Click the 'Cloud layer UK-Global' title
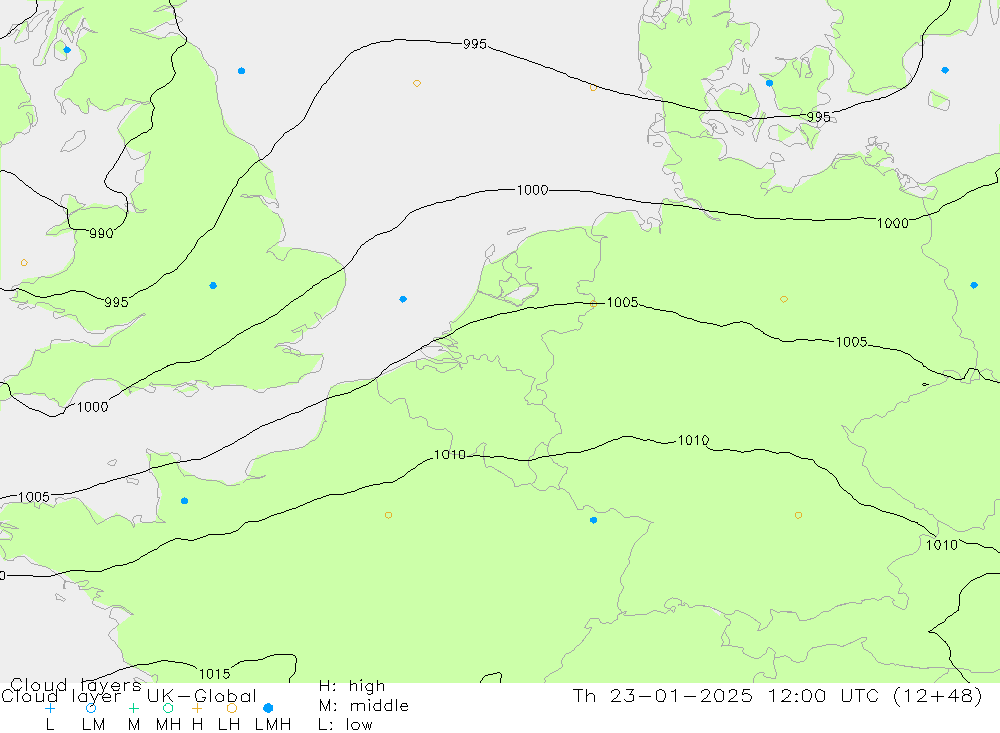 click(129, 696)
